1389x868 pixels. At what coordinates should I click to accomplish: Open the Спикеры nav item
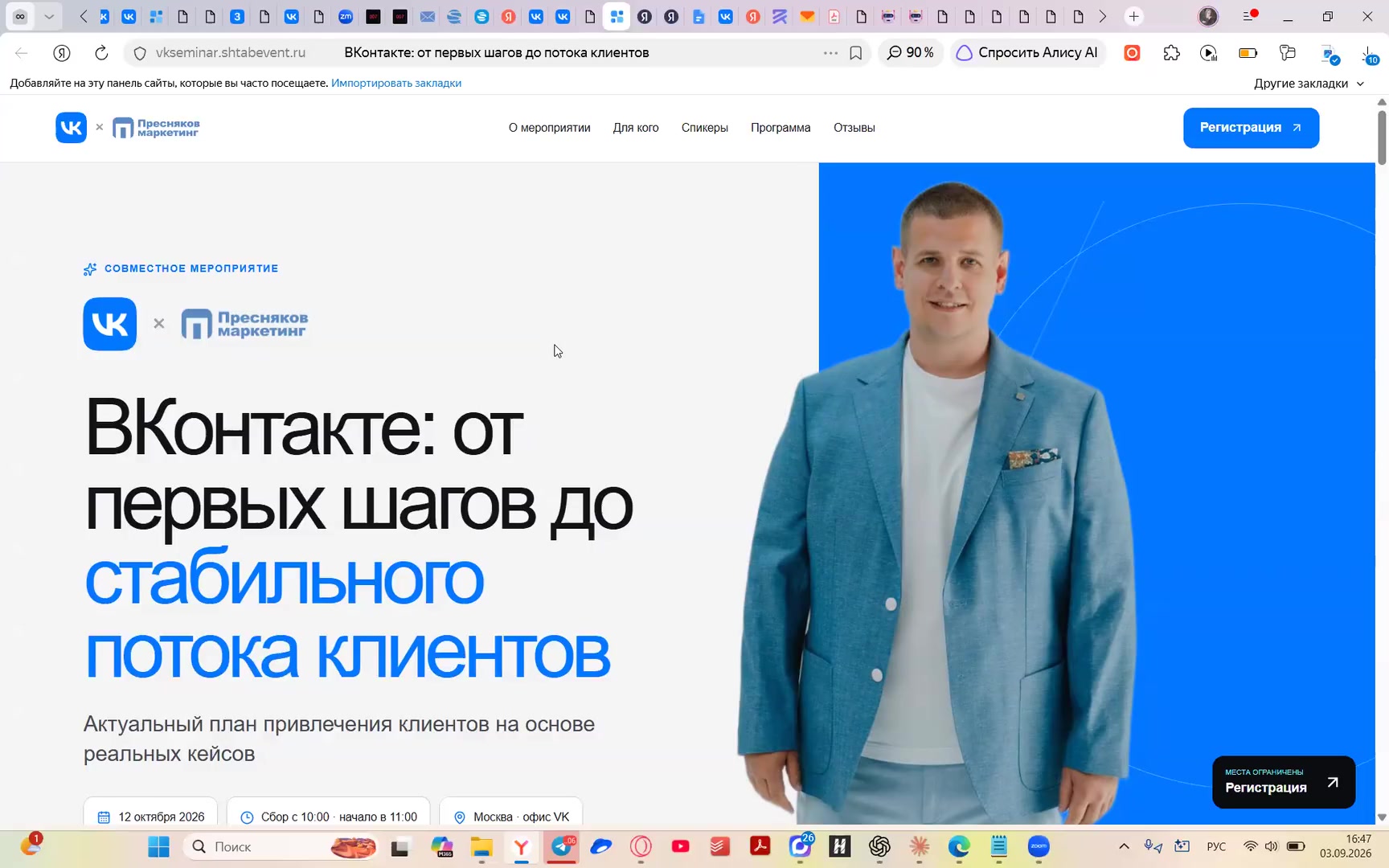pyautogui.click(x=705, y=128)
